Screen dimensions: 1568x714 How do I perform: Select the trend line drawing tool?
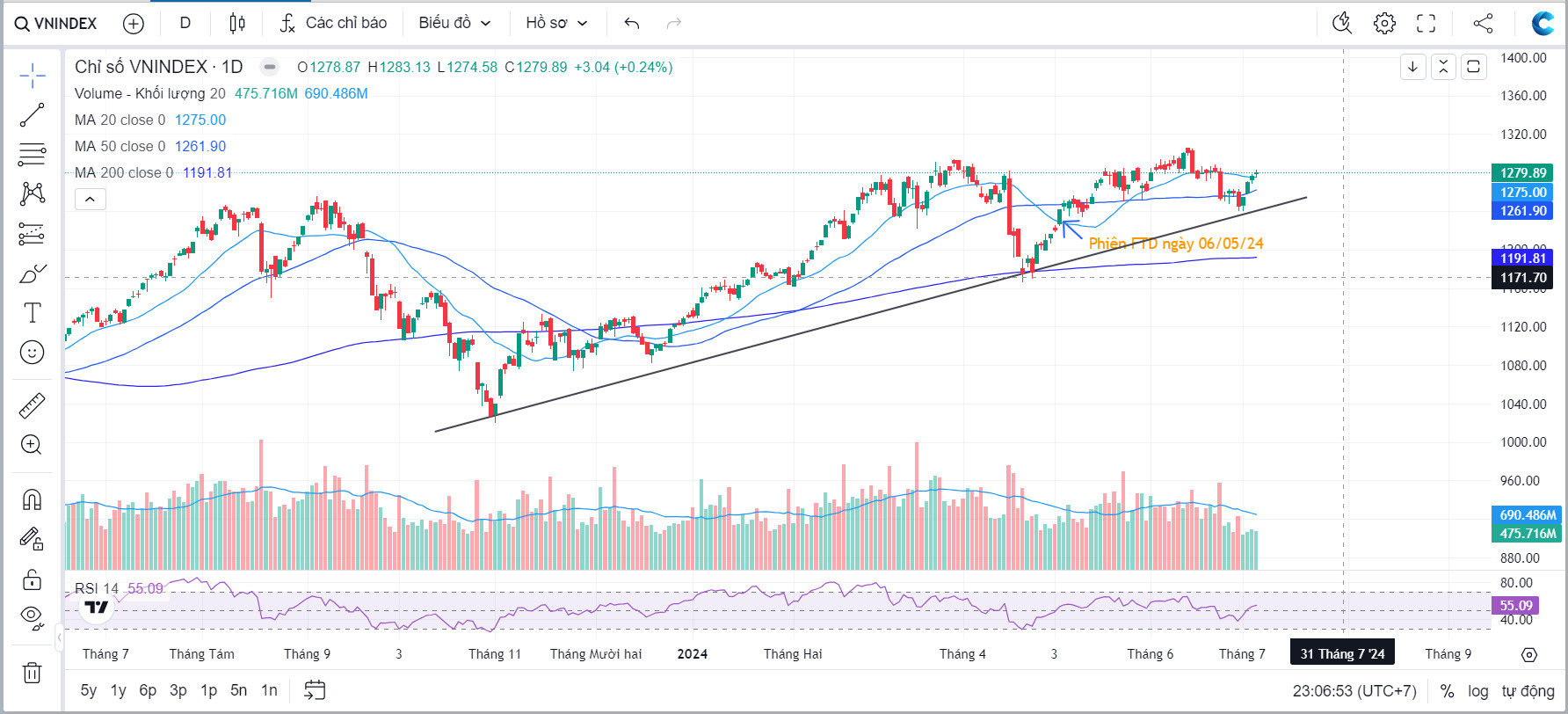[33, 115]
